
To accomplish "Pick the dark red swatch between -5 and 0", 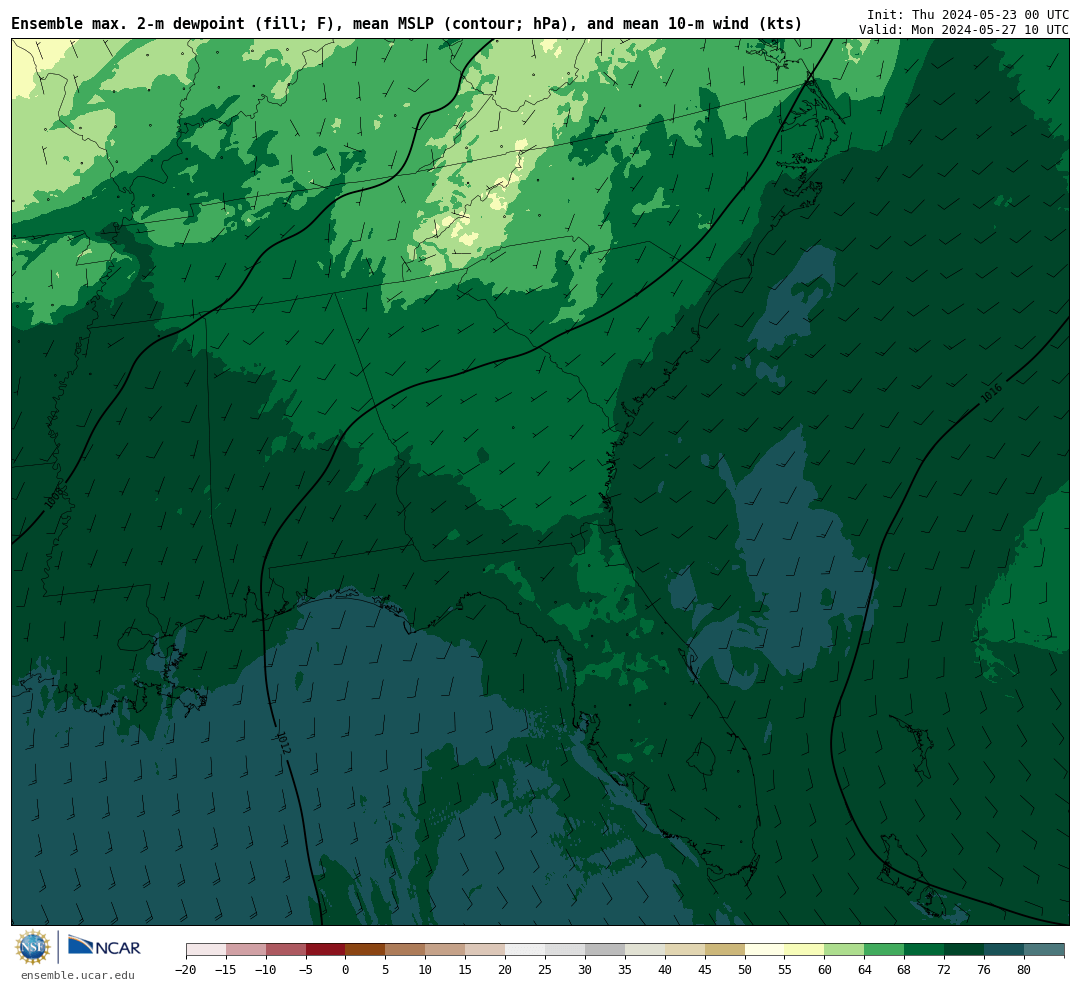I will [326, 950].
